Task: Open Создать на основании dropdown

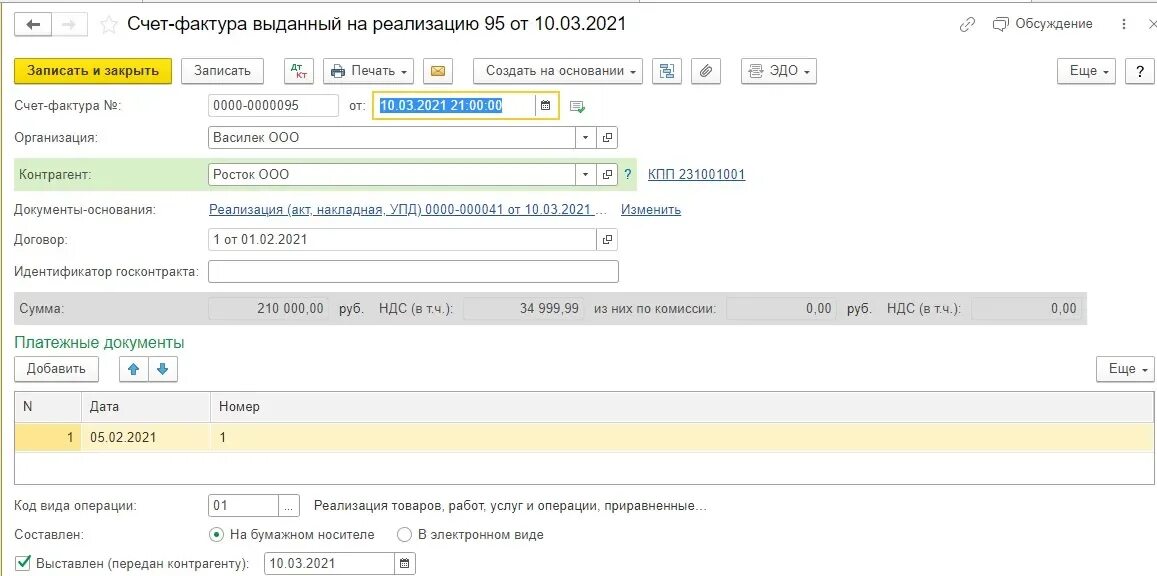Action: pyautogui.click(x=557, y=70)
